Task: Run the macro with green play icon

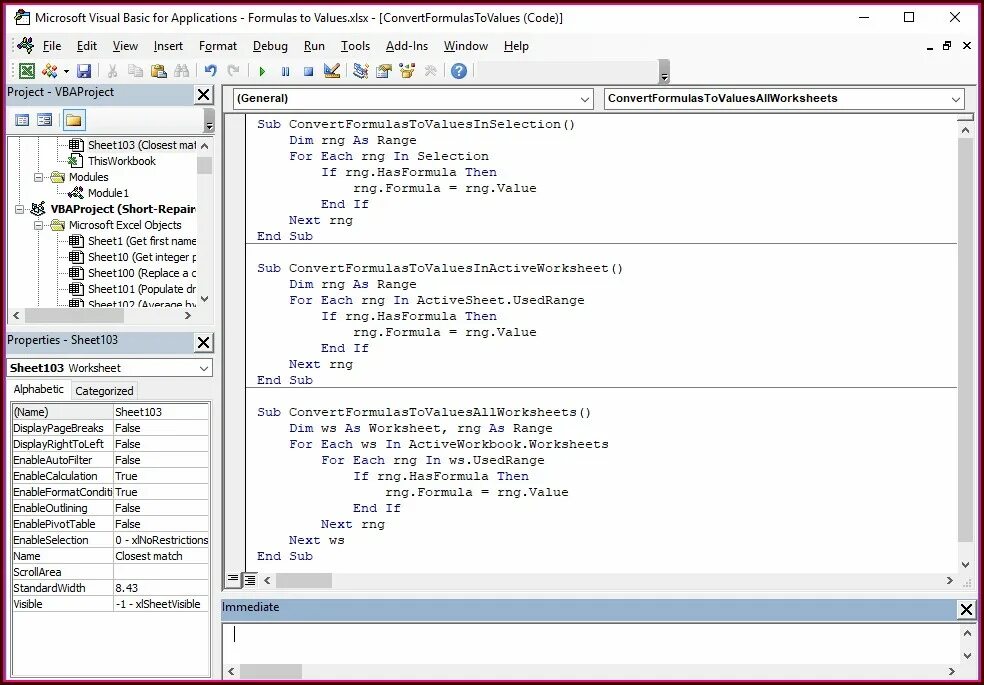Action: pos(262,72)
